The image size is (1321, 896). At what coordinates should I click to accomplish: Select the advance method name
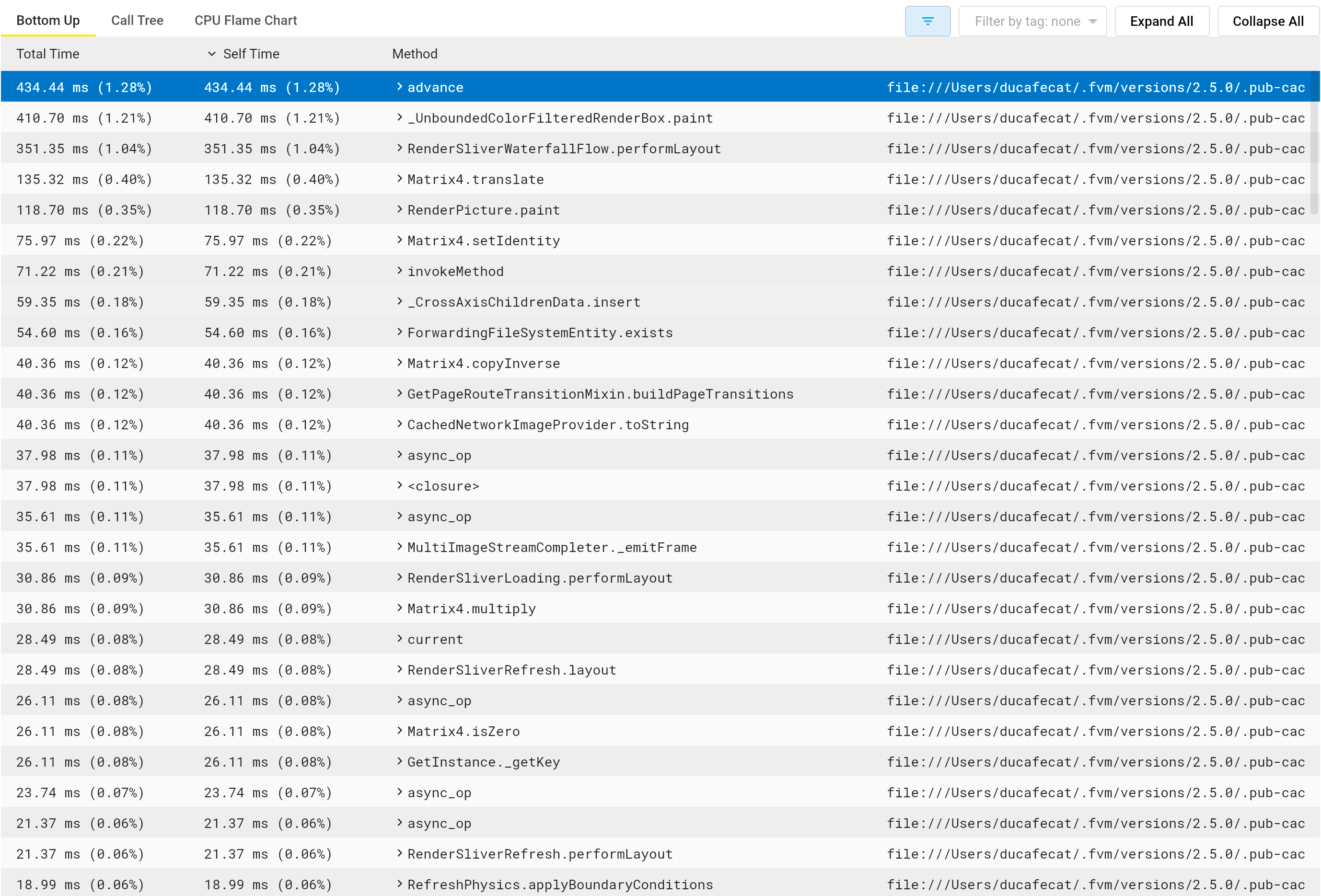[435, 88]
